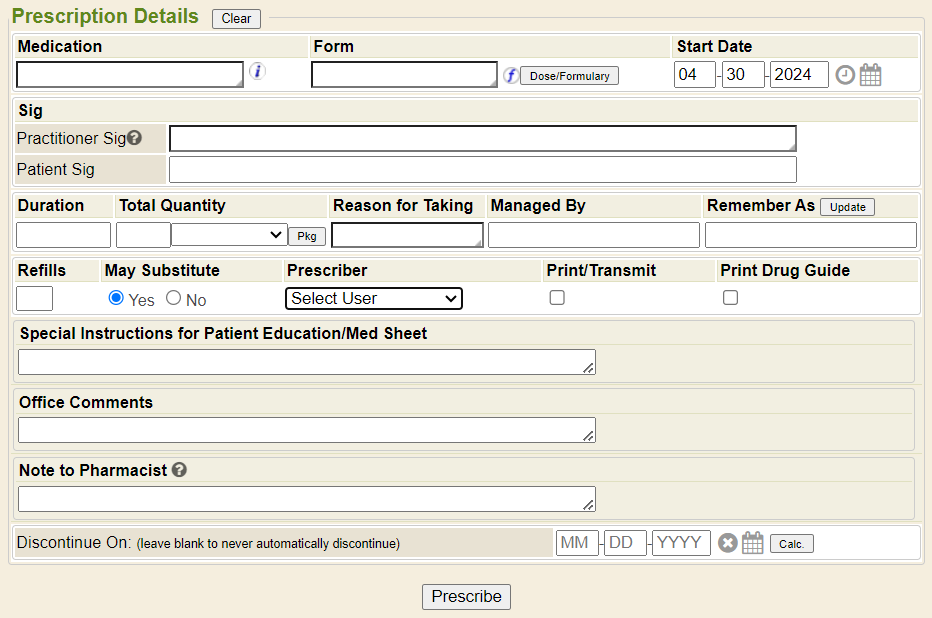Expand the Total Quantity unit dropdown
The width and height of the screenshot is (932, 618).
(229, 235)
